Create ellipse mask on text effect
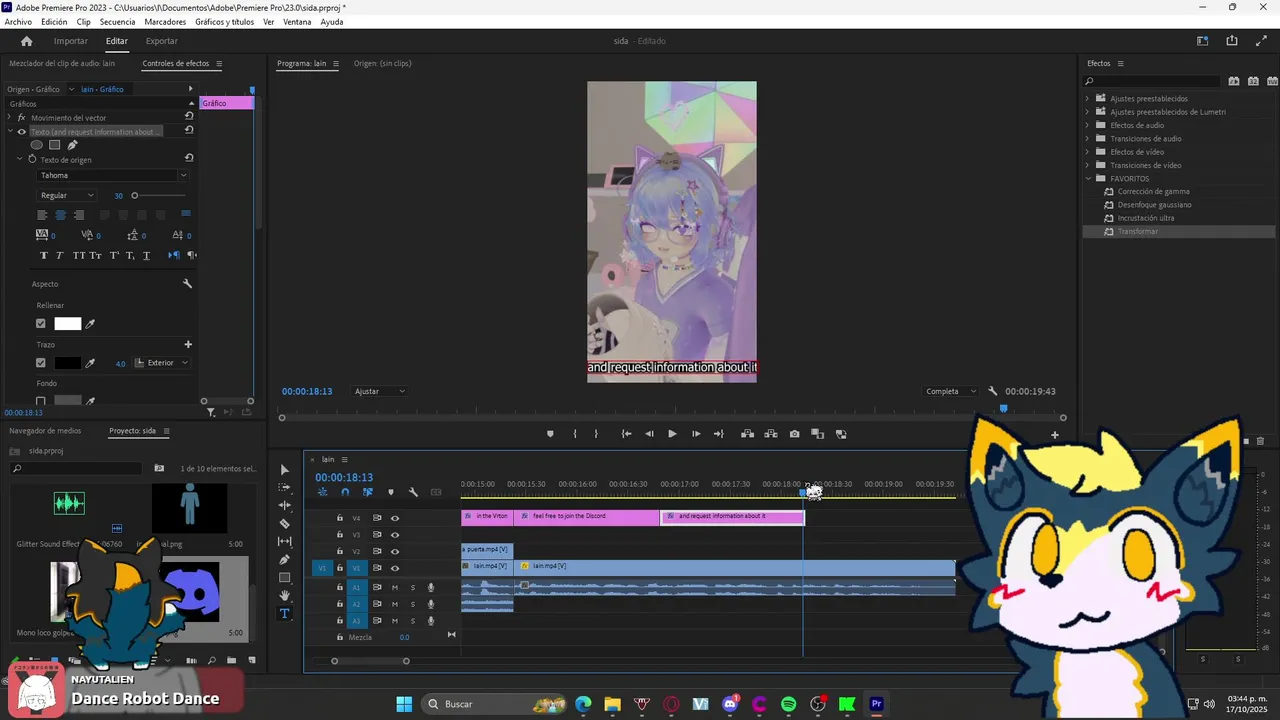 pos(37,145)
